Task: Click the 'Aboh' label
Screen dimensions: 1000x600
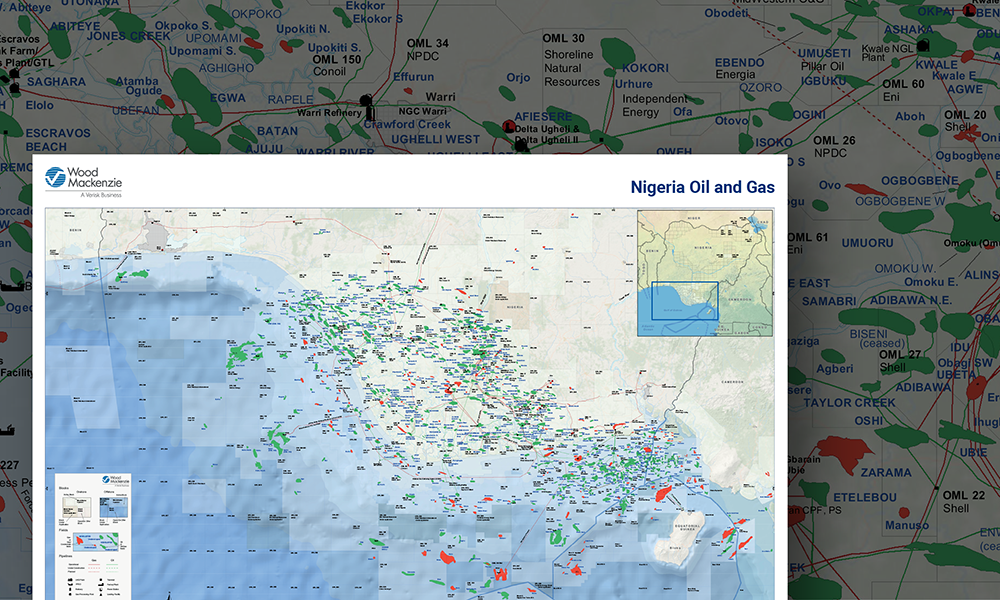Action: point(910,117)
